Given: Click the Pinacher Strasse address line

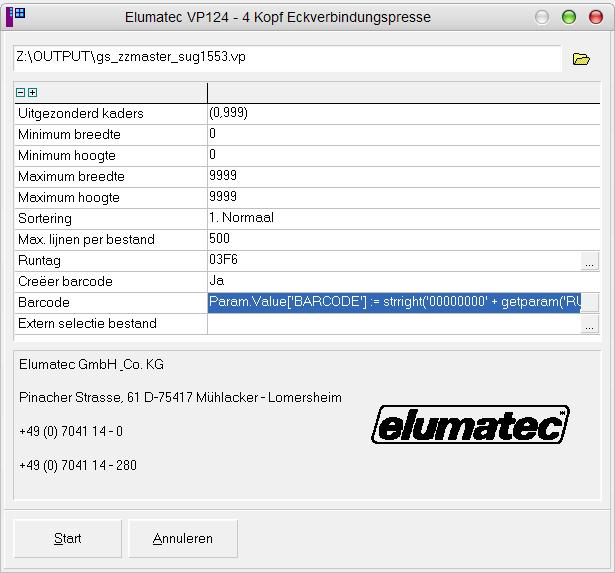Looking at the screenshot, I should pos(180,398).
